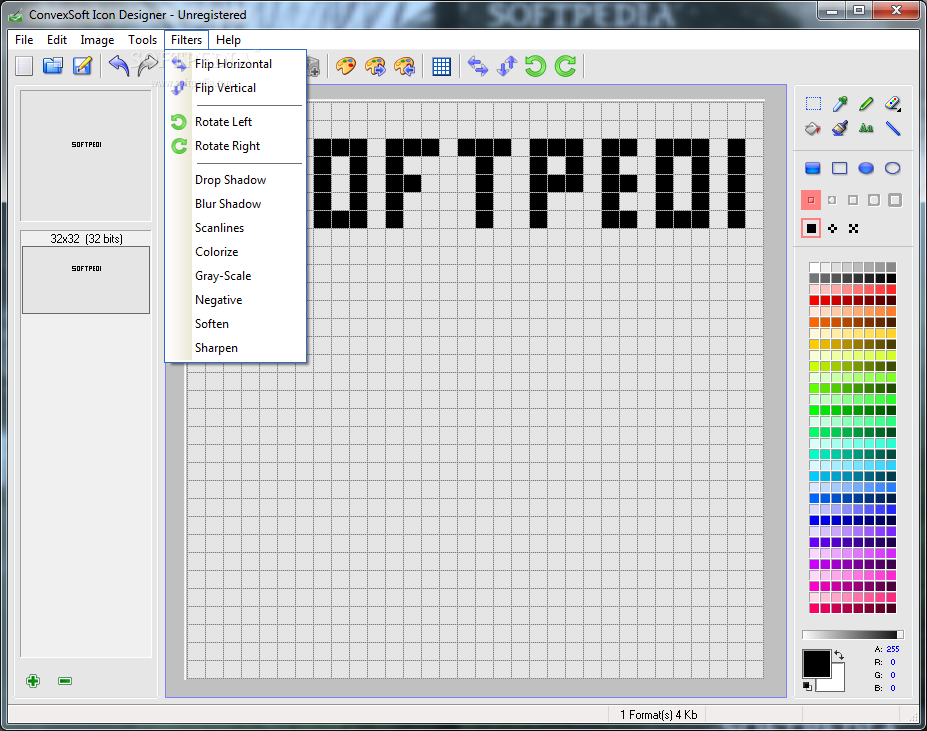Select the X-shaped checker fill pattern
The image size is (927, 731).
pyautogui.click(x=853, y=228)
